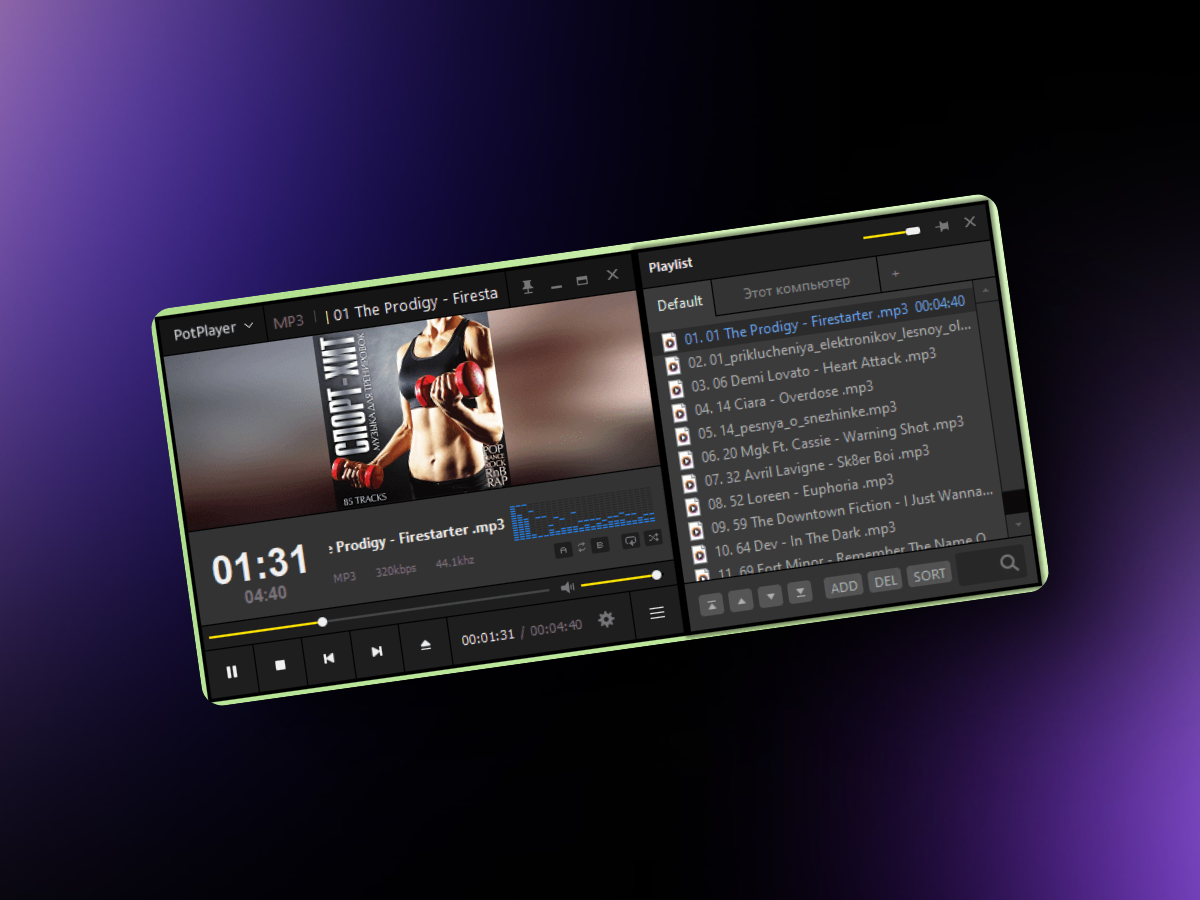Select Dev - In The Dark track

point(842,533)
